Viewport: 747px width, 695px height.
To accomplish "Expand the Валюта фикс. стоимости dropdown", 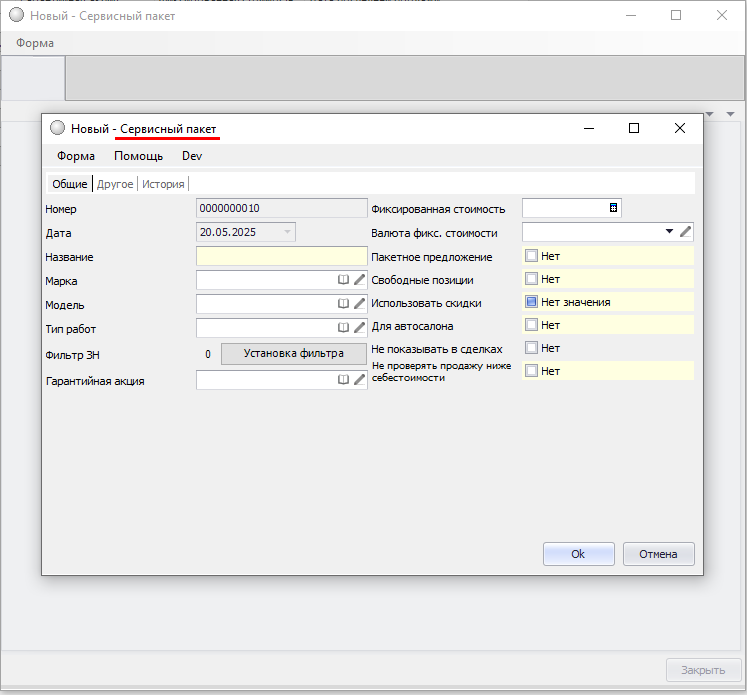I will tap(669, 232).
